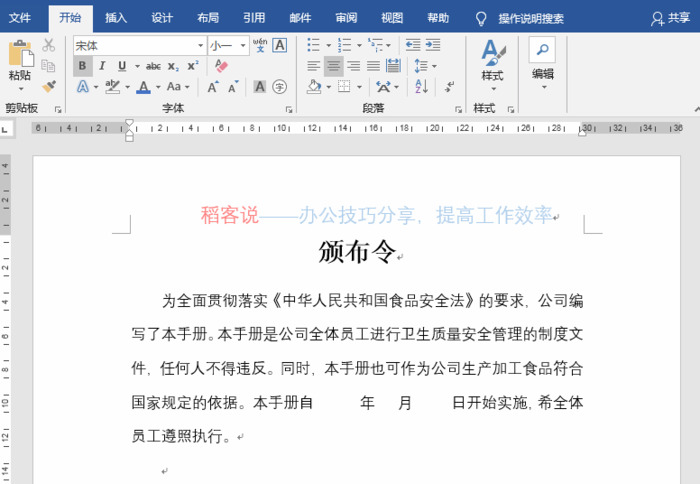
Task: Click the 共享 share button
Action: 671,18
